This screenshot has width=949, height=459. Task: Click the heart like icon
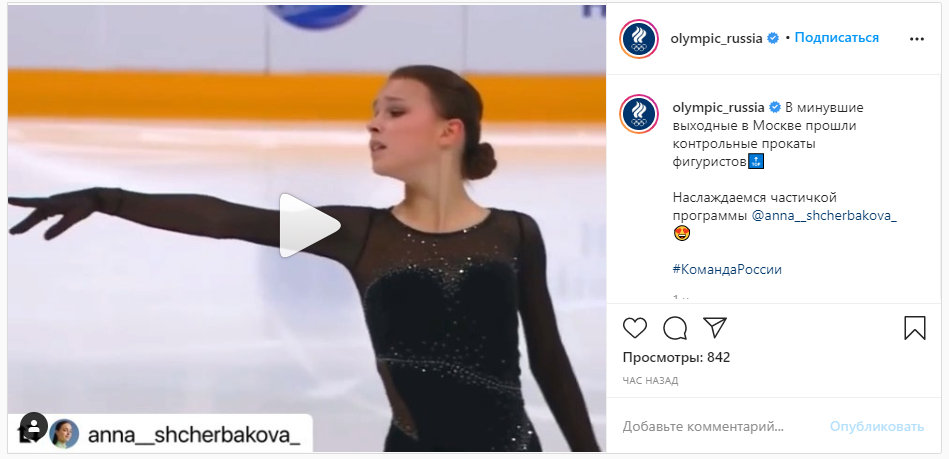[x=634, y=328]
